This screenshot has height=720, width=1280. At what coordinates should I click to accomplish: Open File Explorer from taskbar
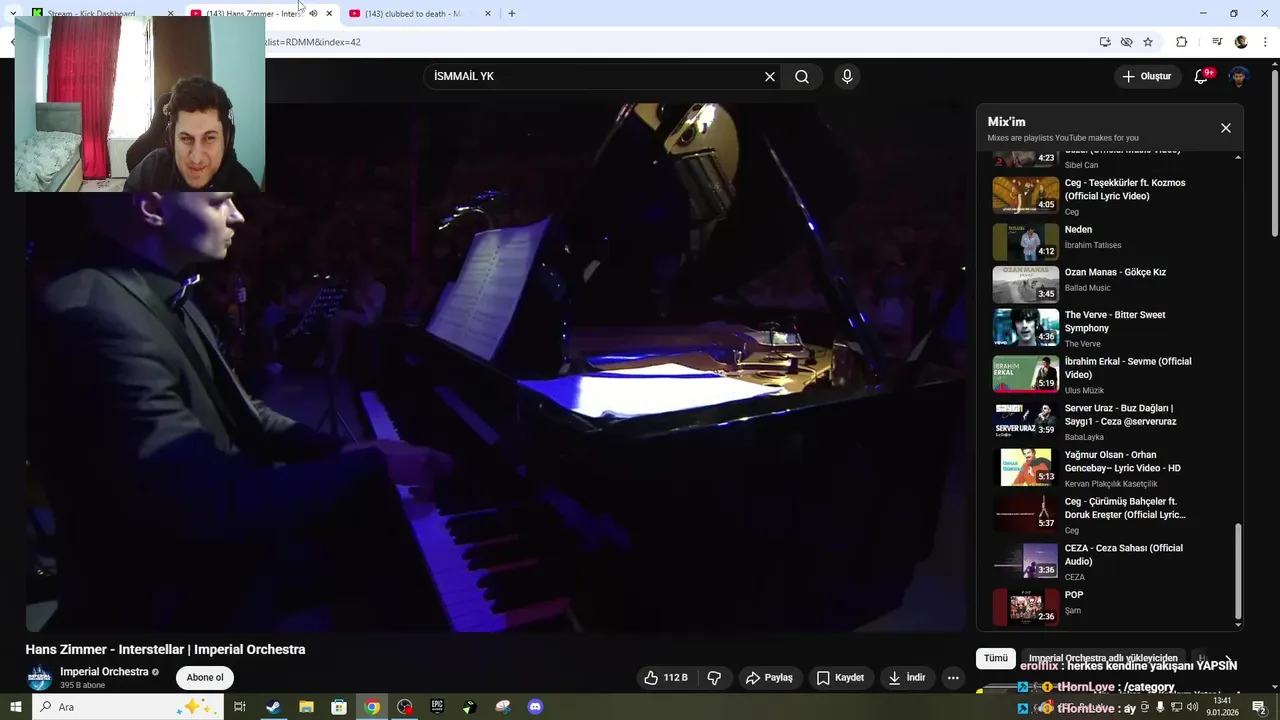point(306,707)
